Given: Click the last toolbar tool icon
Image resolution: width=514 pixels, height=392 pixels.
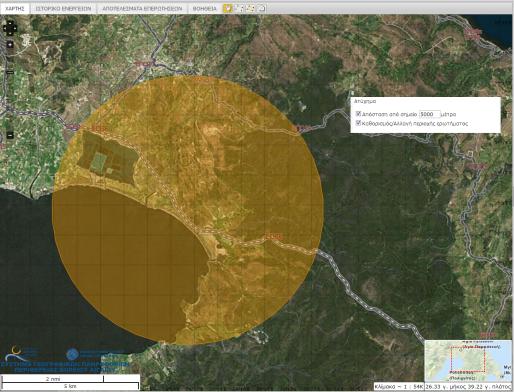Looking at the screenshot, I should [262, 8].
